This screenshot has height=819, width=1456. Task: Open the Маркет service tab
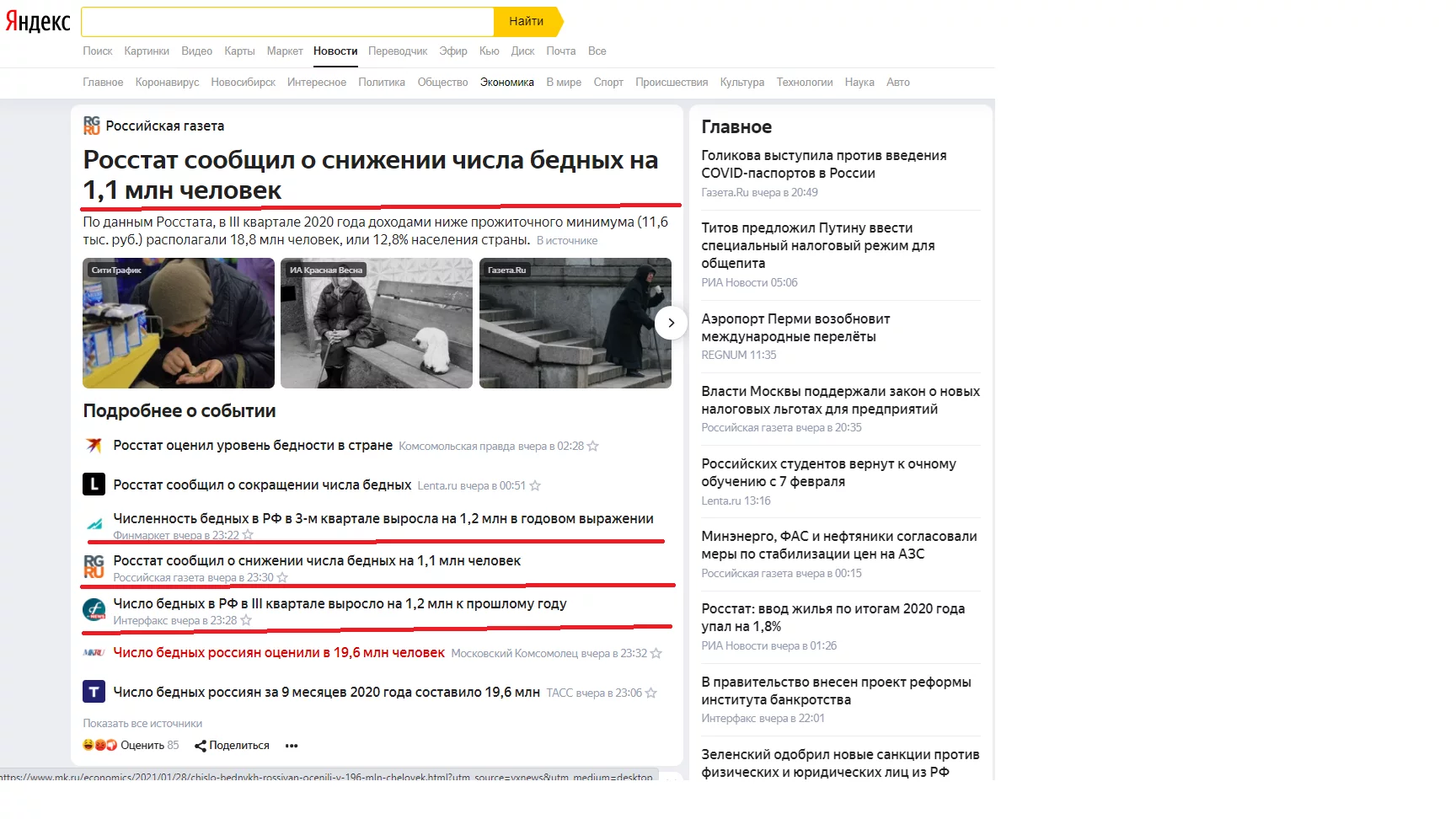285,51
